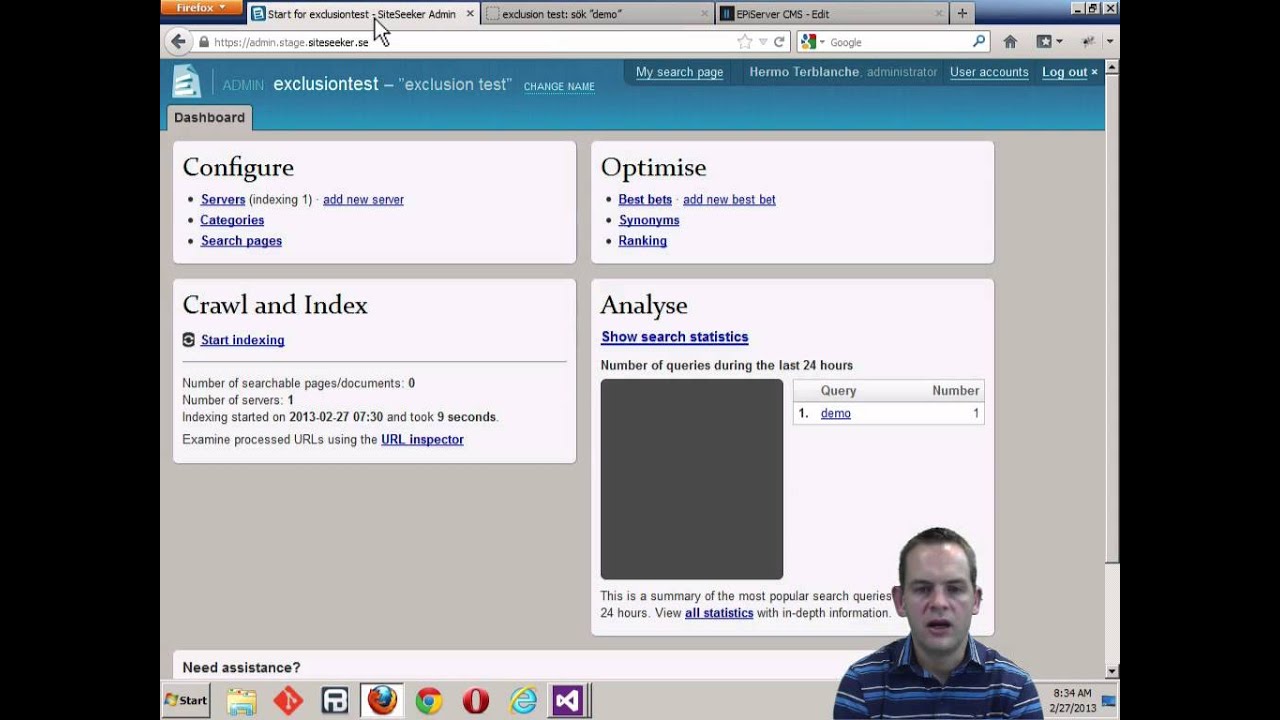Screen dimensions: 1280x720
Task: Open the Search pages link
Action: point(241,241)
